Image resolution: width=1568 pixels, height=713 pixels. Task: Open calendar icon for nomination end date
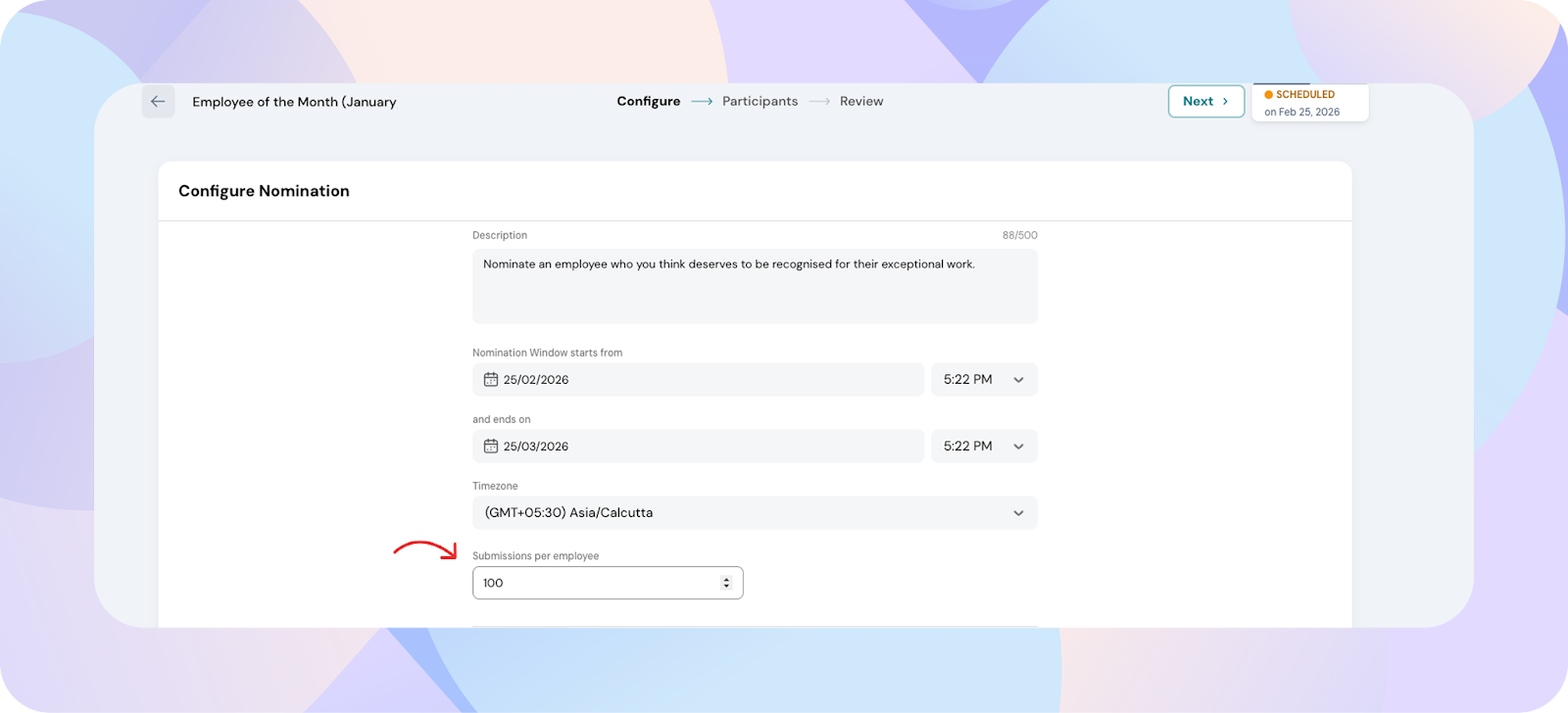tap(491, 447)
